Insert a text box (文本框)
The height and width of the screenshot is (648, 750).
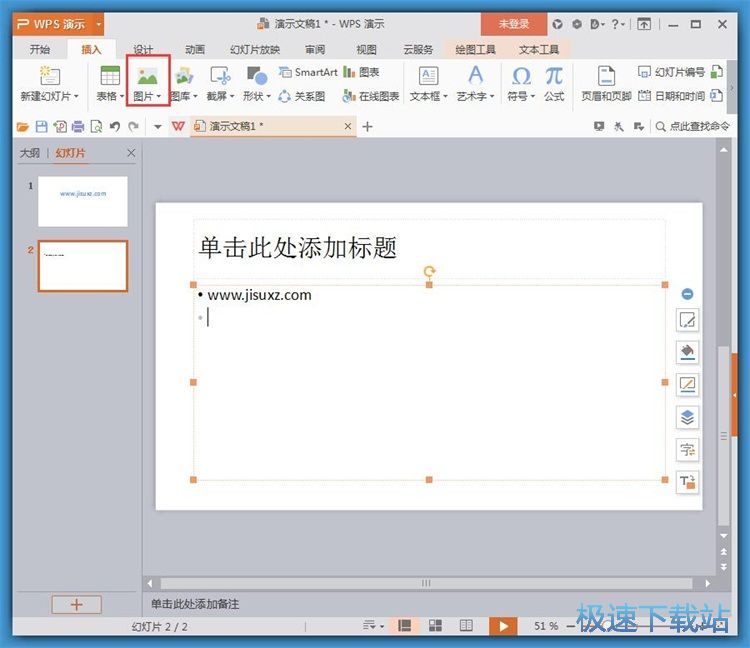click(428, 77)
